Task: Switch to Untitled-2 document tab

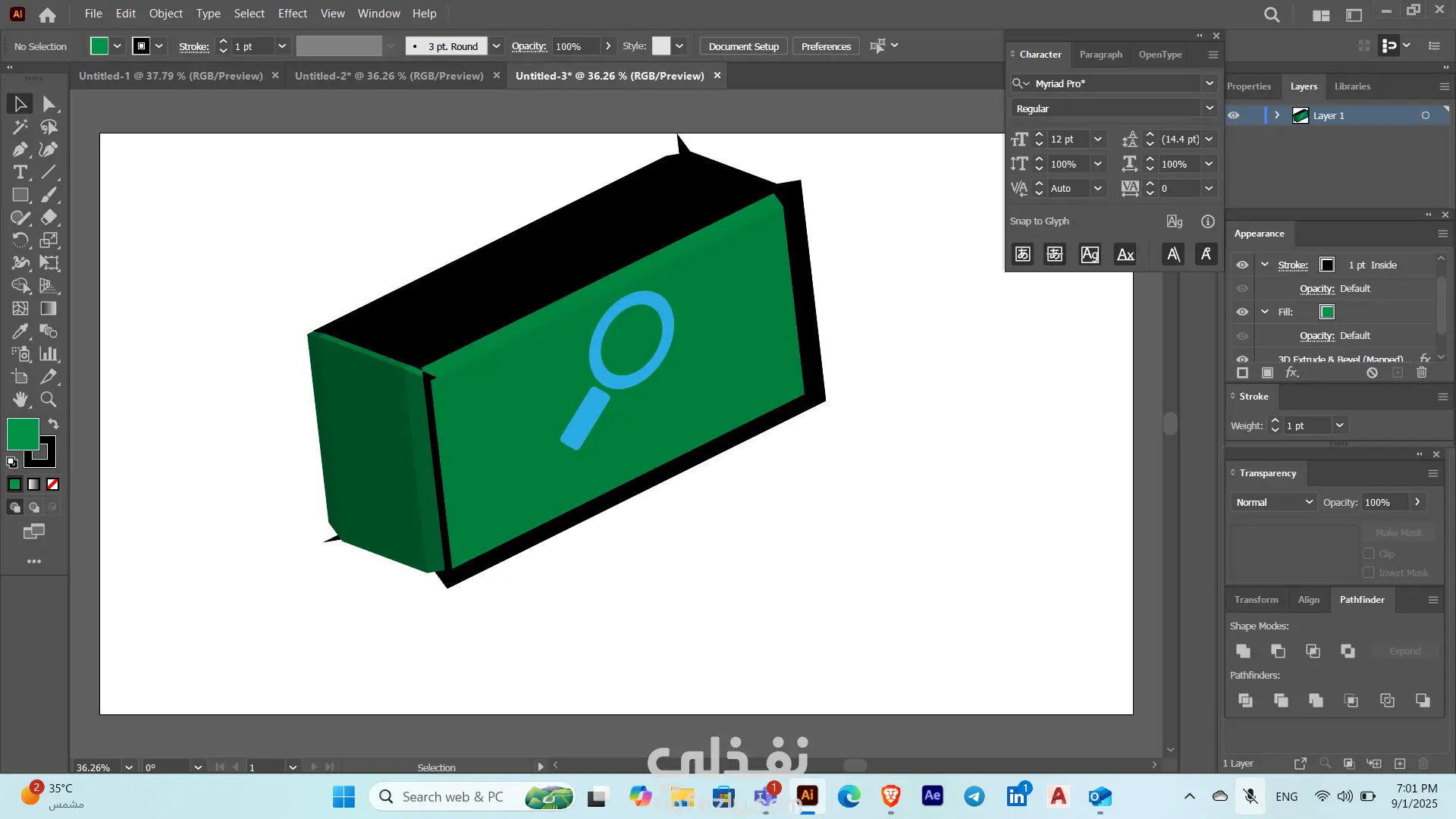Action: pyautogui.click(x=388, y=76)
